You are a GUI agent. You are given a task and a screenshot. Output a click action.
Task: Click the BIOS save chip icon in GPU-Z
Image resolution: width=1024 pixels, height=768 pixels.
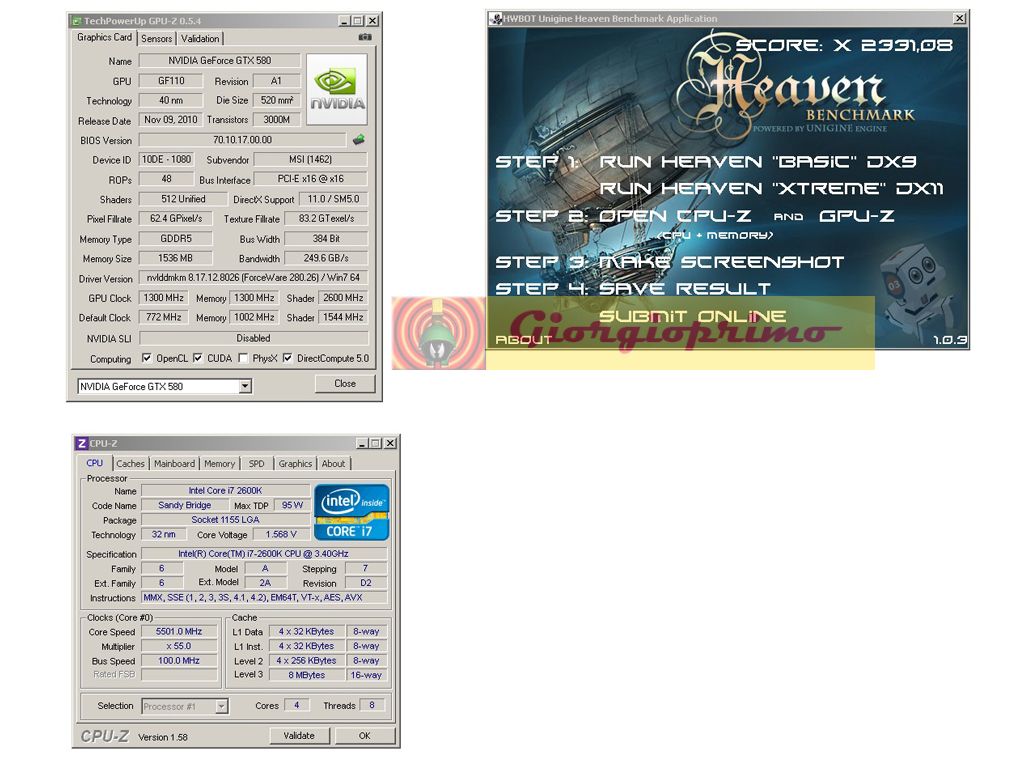(x=359, y=139)
